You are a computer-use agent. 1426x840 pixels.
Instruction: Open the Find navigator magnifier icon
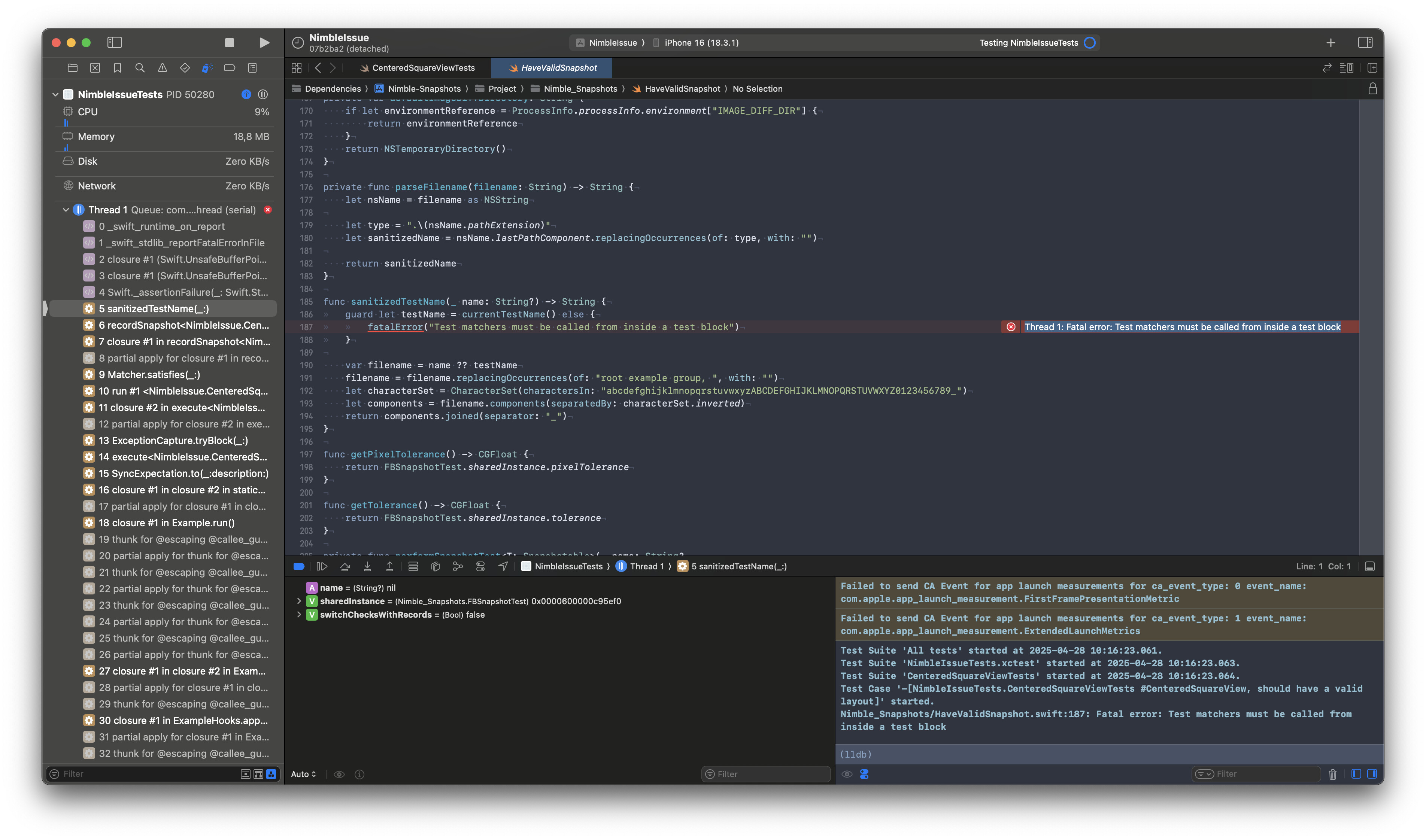(x=140, y=68)
